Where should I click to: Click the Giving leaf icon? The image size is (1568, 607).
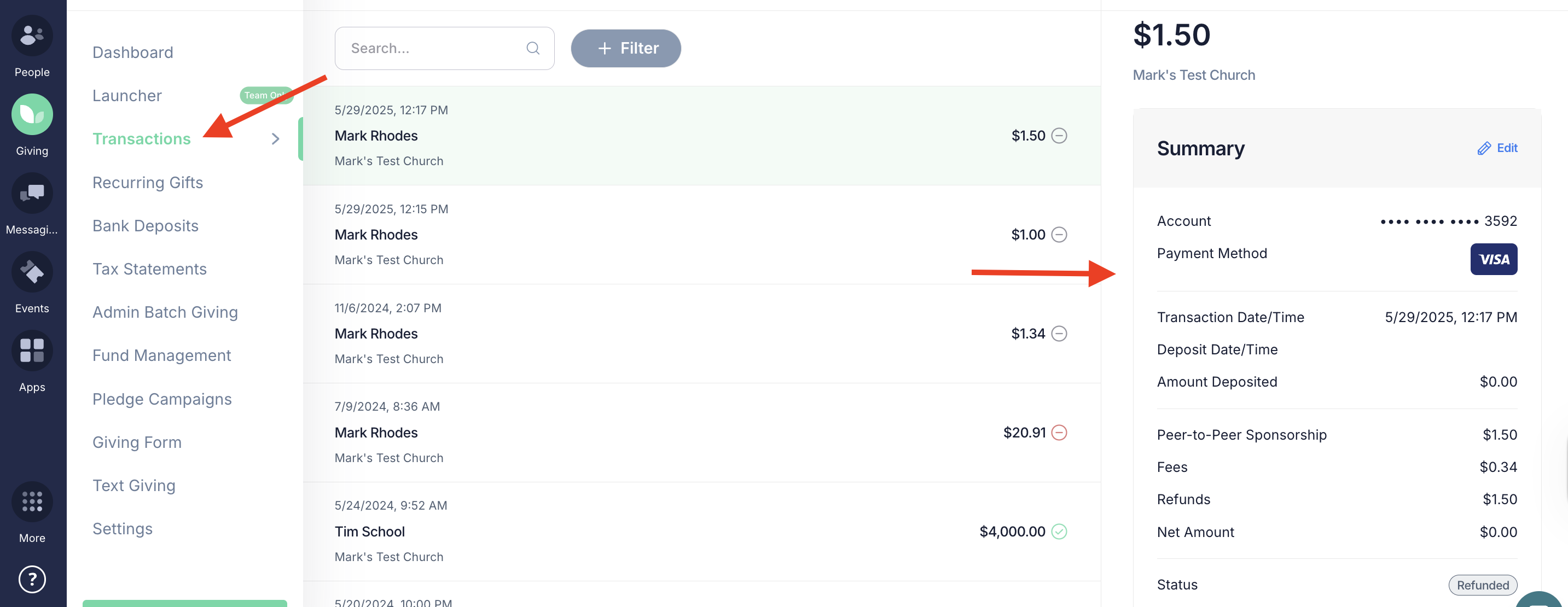[x=32, y=114]
